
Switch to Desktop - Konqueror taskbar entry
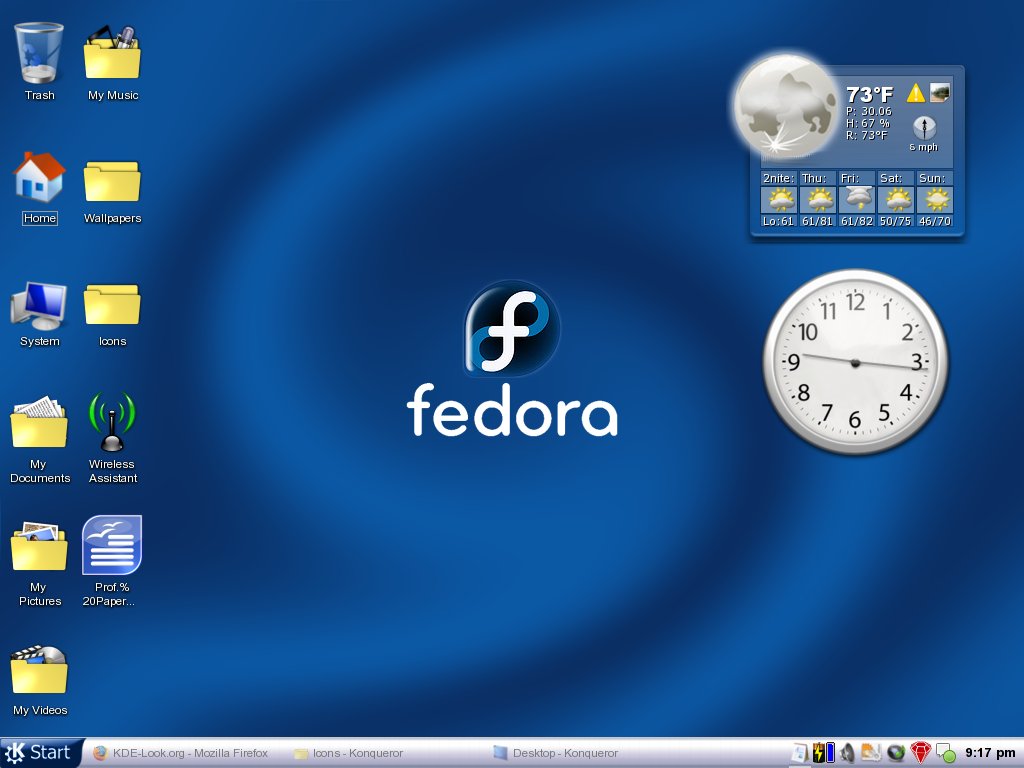[x=556, y=753]
